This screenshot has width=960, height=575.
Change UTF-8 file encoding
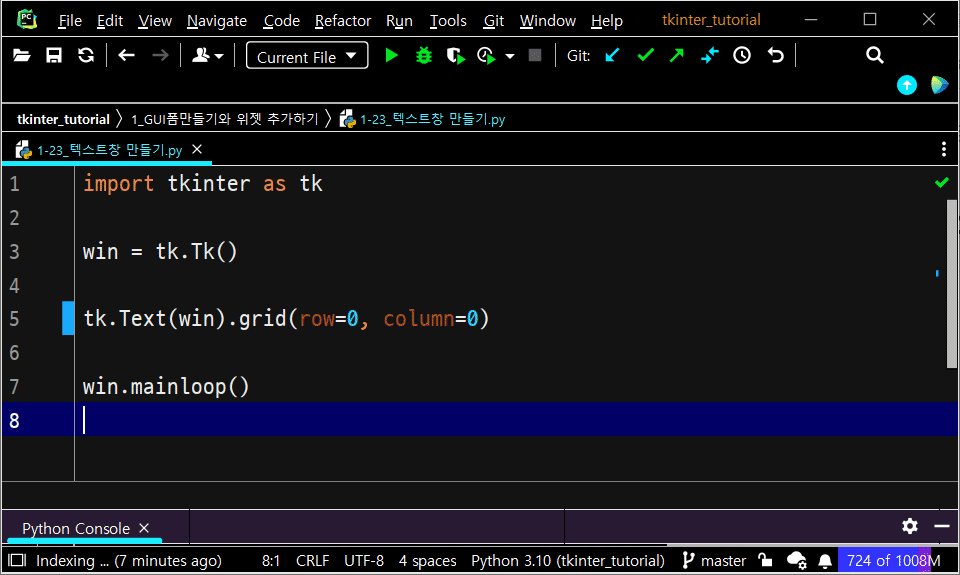364,561
